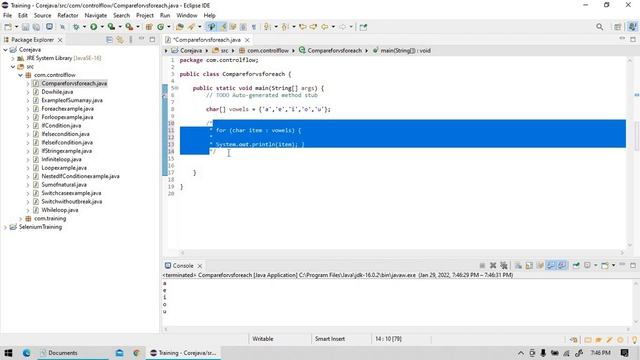Toggle Show Console on Standard Error
Screen dimensions: 640x360
click(562, 265)
